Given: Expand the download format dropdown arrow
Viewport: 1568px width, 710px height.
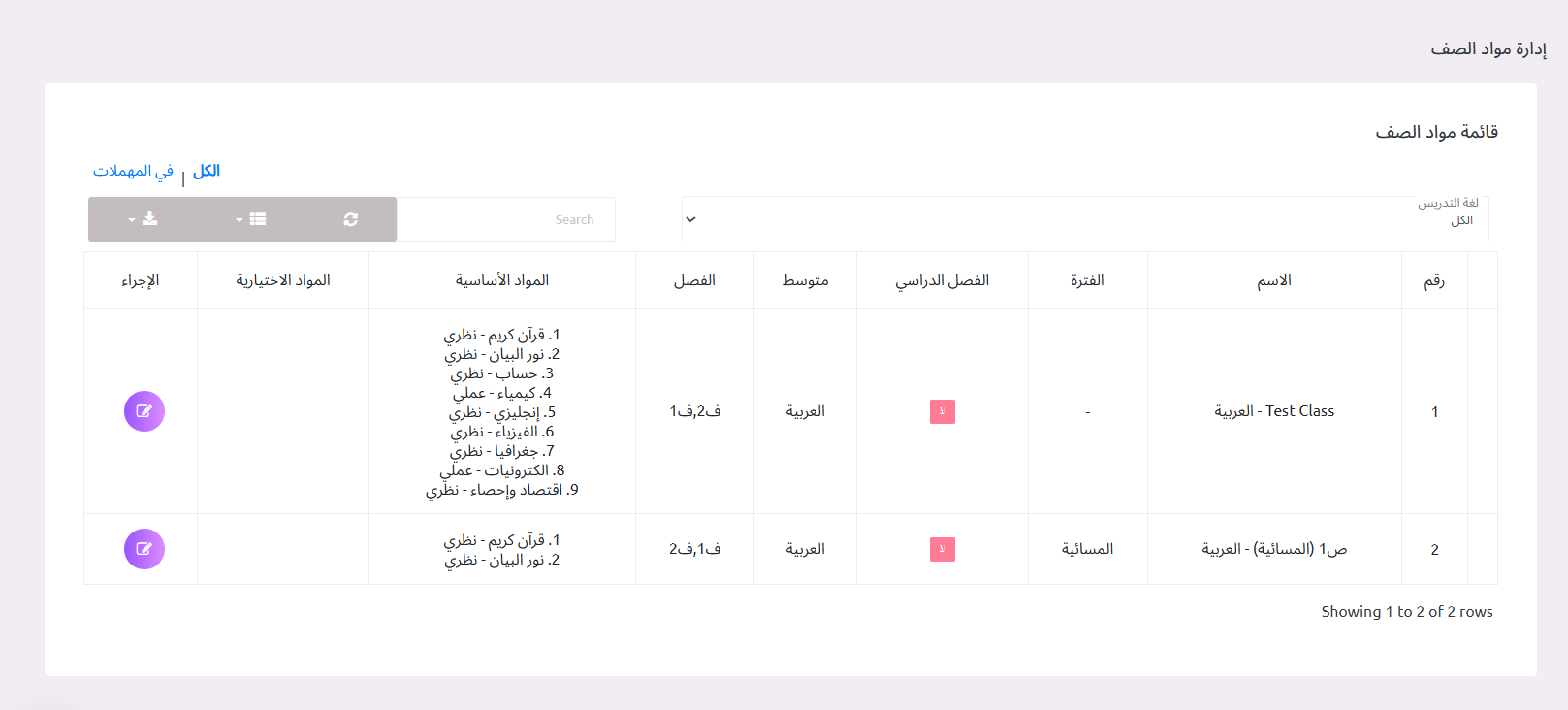Looking at the screenshot, I should [129, 219].
